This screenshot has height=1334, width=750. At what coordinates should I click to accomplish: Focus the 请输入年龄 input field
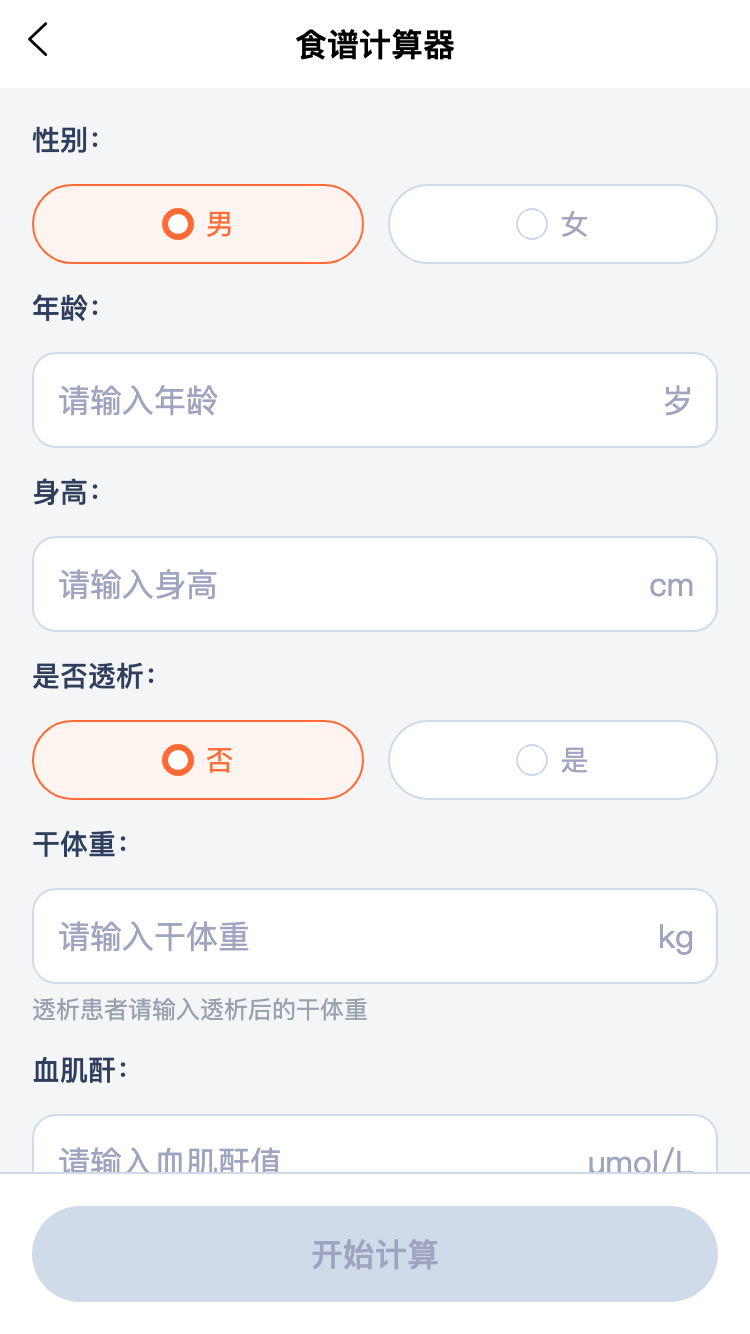click(x=340, y=400)
